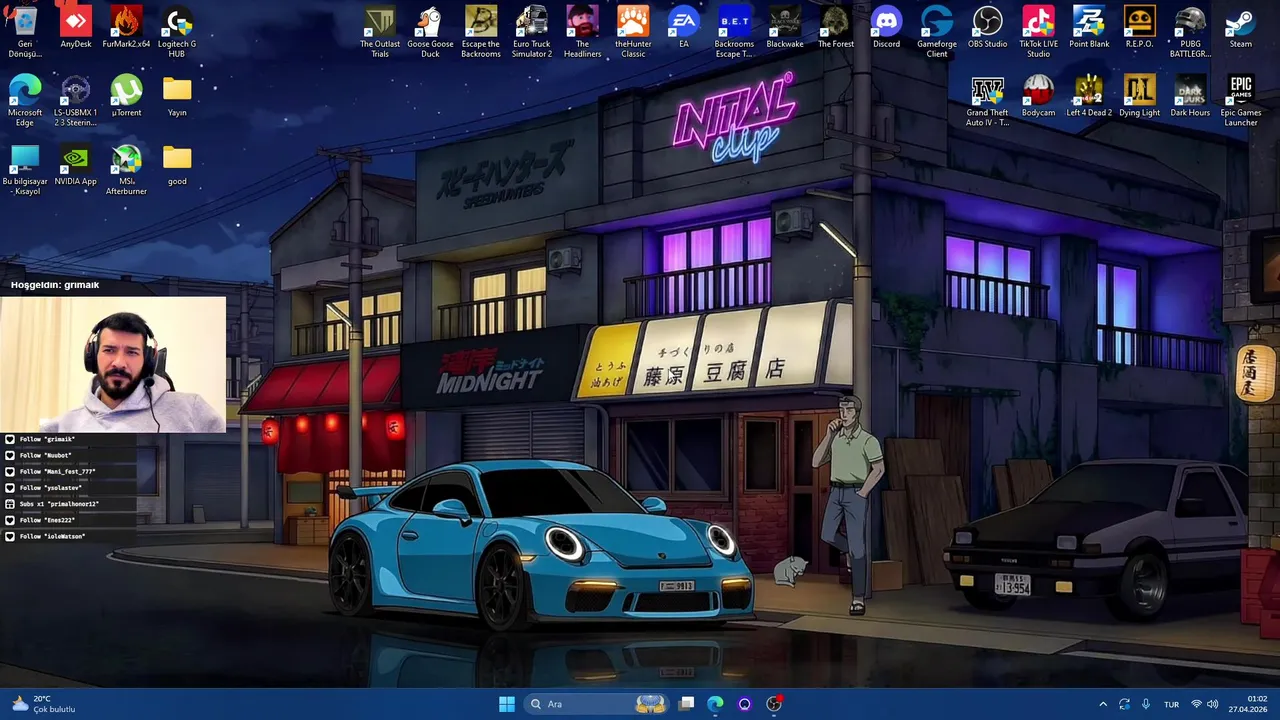Click the Hoşgeldin: grimaik welcome text
Screen dimensions: 1280x720
pos(55,285)
